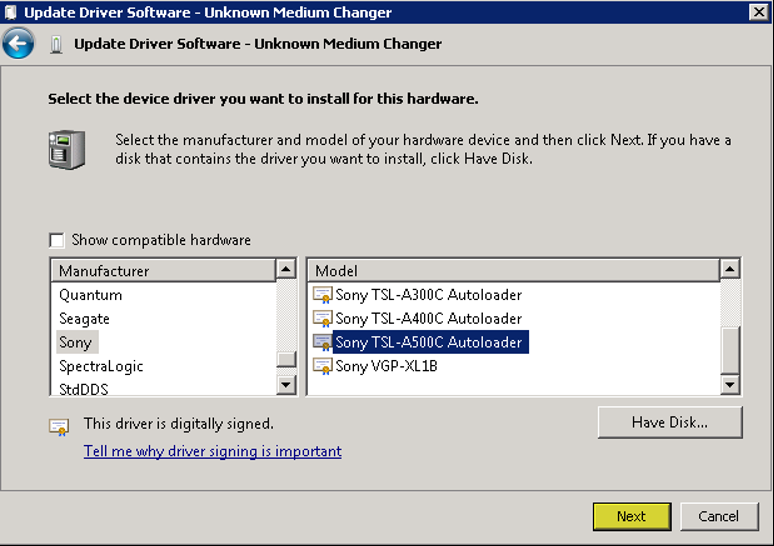Click the Manufacturer list scrollbar thumb
The height and width of the screenshot is (546, 774).
pos(286,359)
